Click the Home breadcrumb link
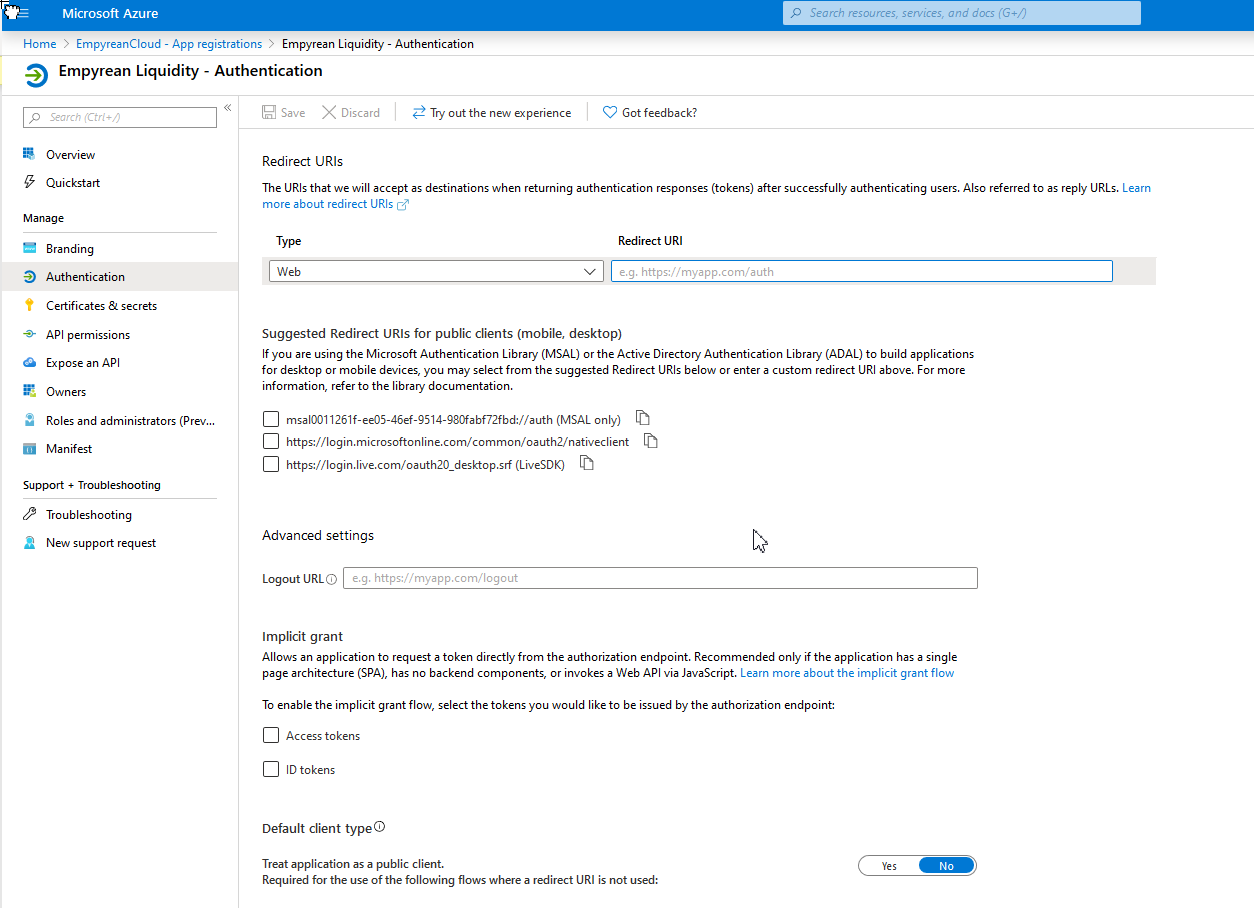This screenshot has height=908, width=1254. pyautogui.click(x=40, y=44)
